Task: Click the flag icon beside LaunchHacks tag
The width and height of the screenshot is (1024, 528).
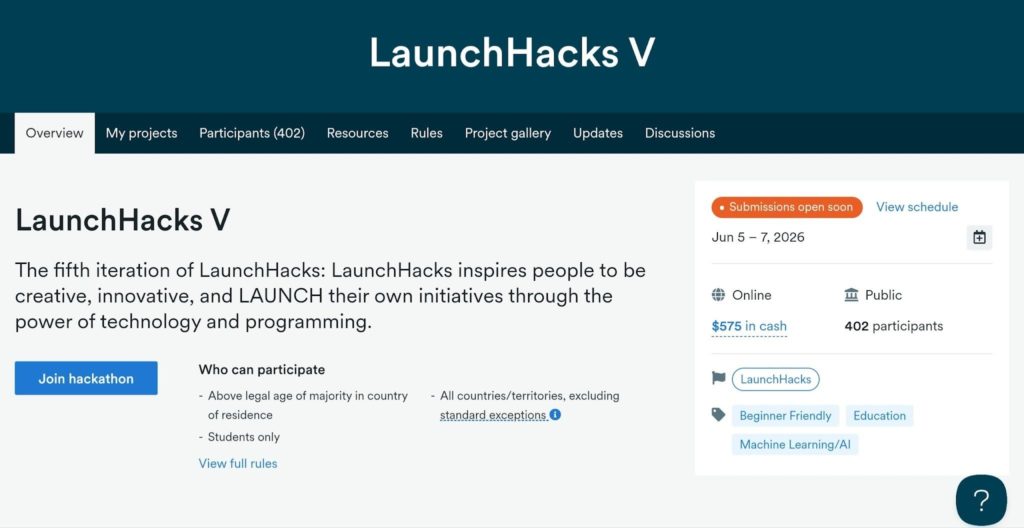Action: tap(718, 378)
